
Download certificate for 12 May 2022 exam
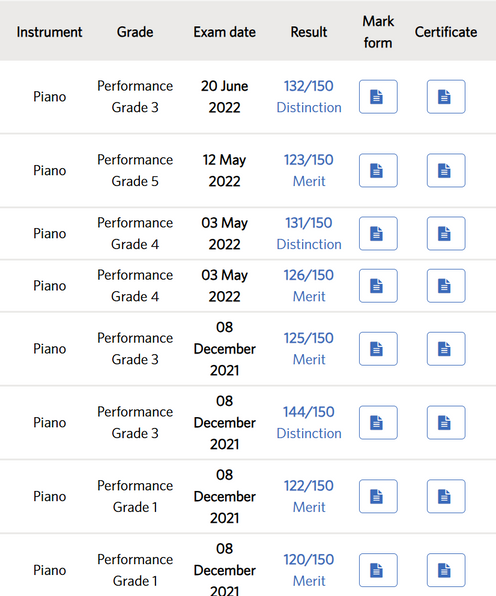[446, 170]
